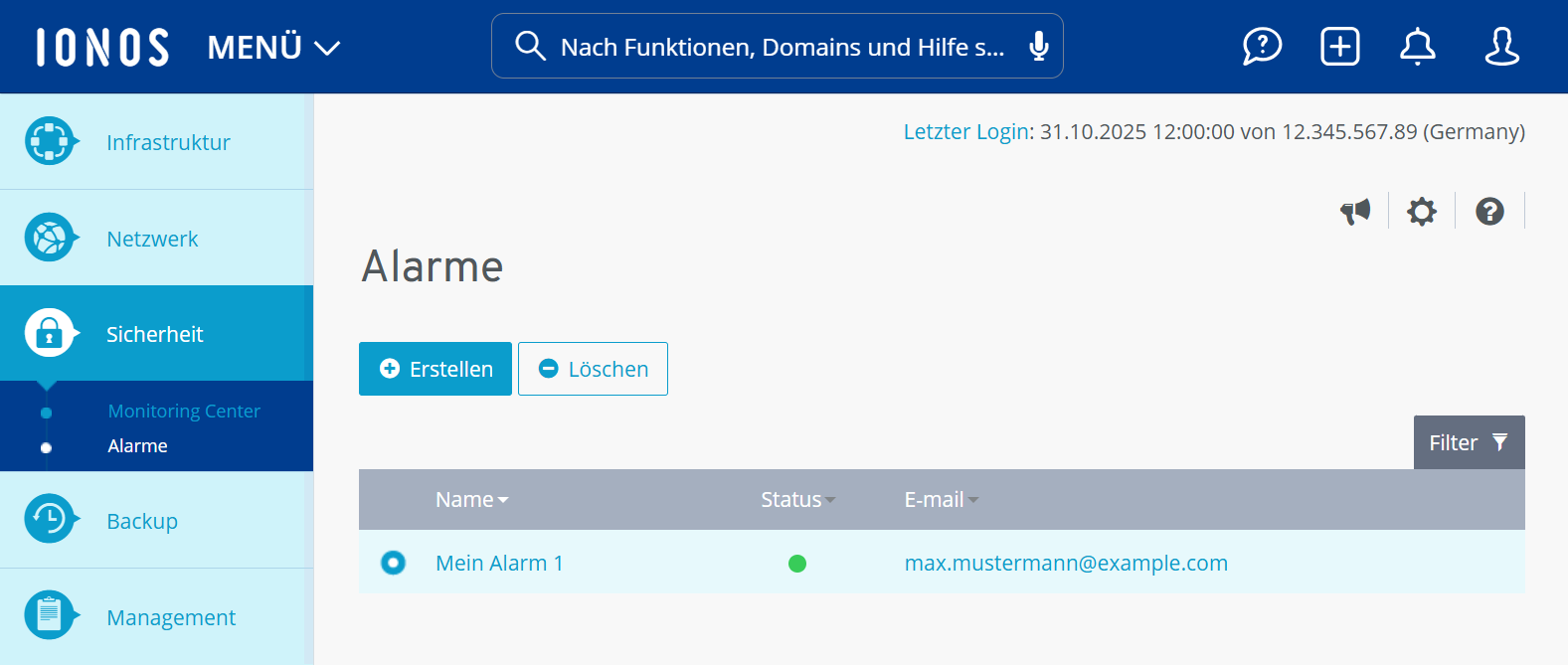
Task: Open settings gear icon
Action: pyautogui.click(x=1422, y=211)
